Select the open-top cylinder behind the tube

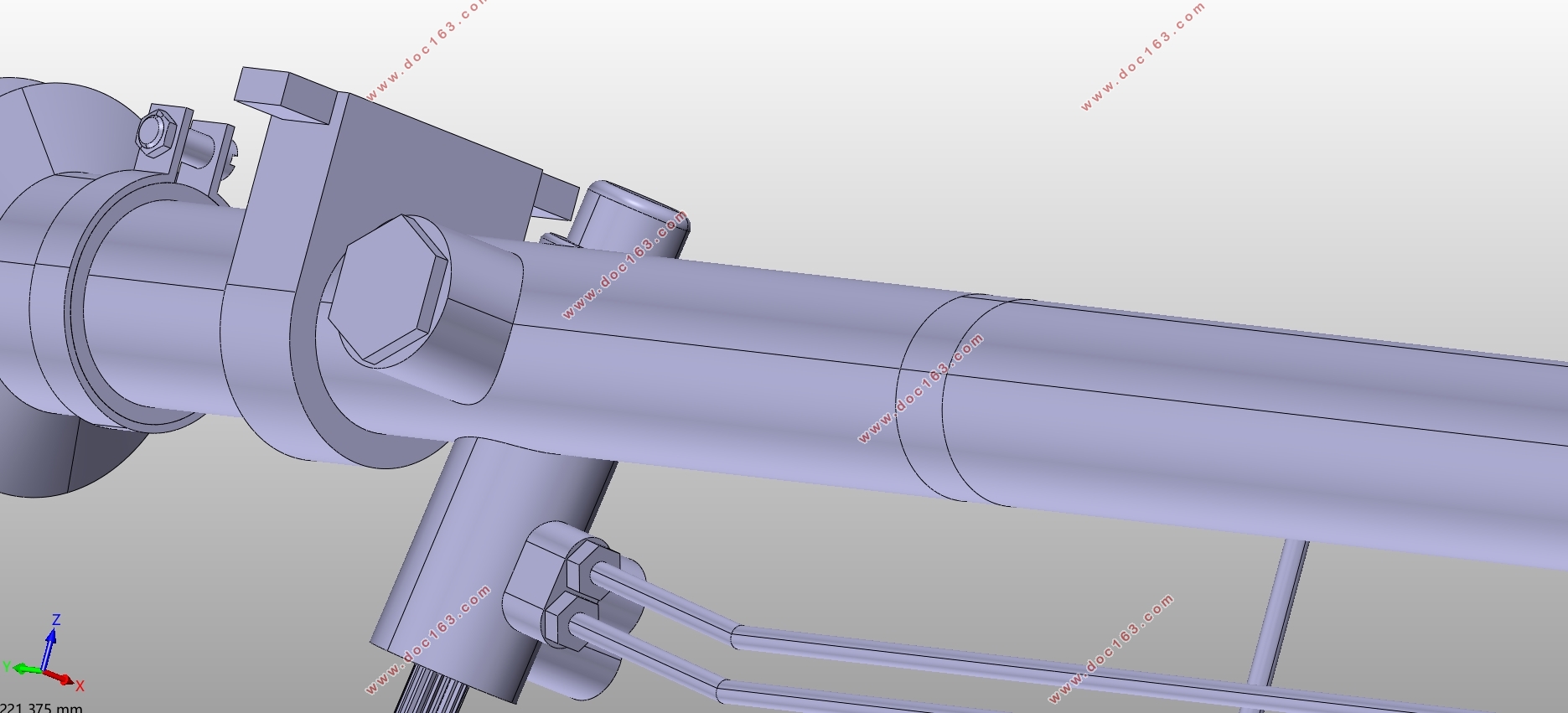[x=629, y=220]
